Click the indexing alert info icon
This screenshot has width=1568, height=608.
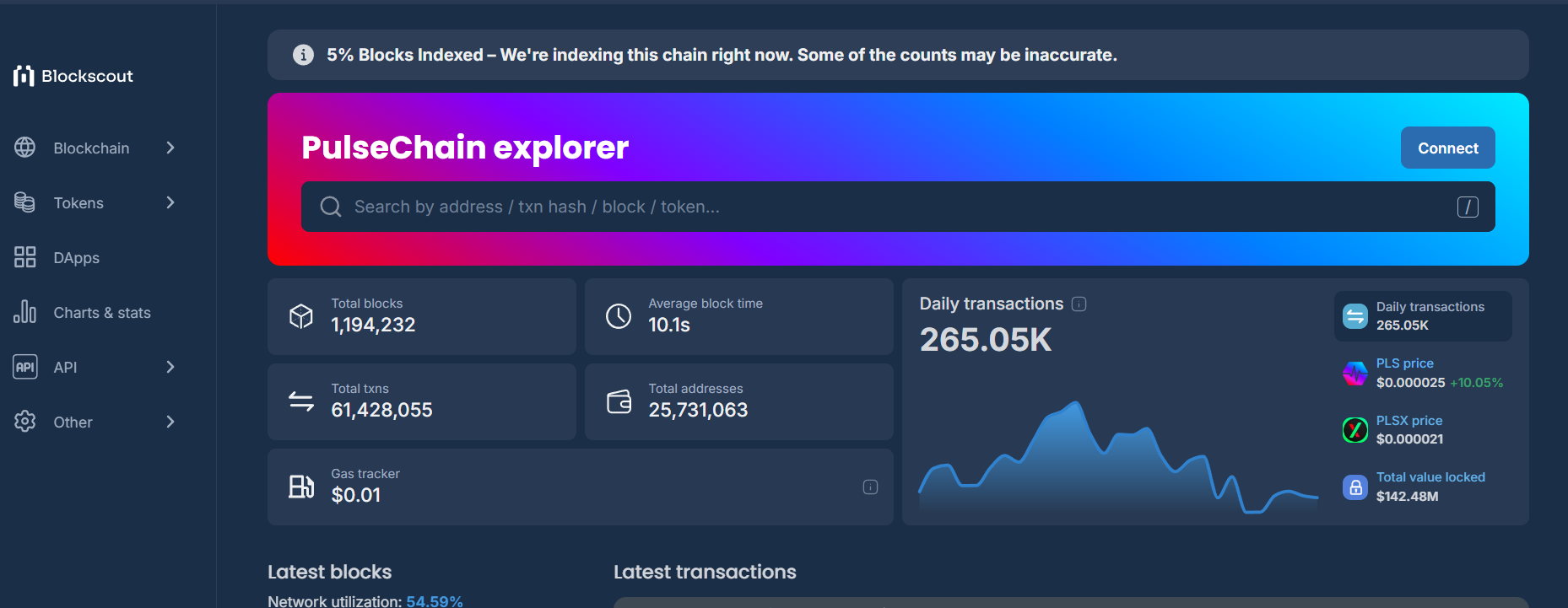(303, 55)
